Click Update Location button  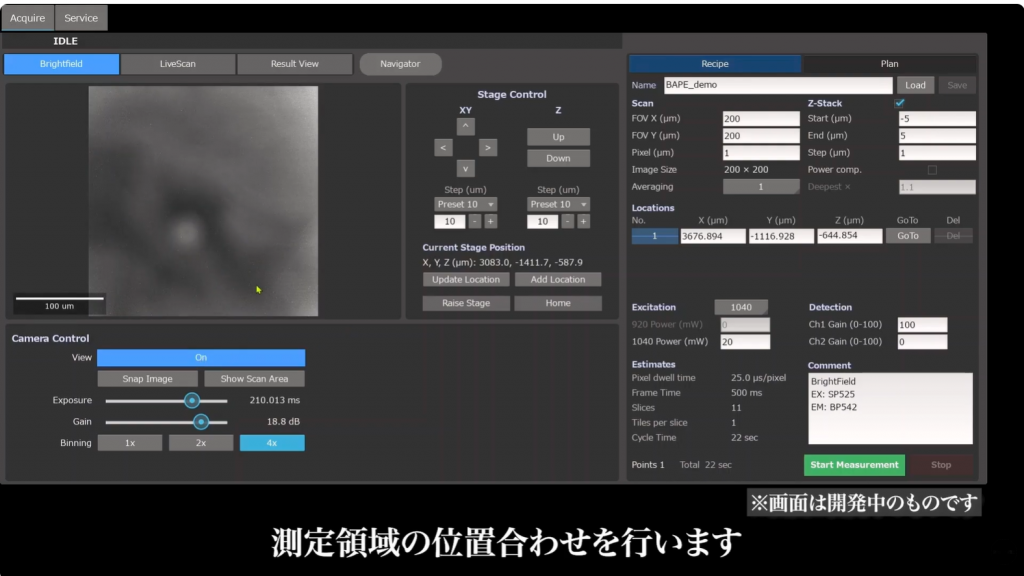click(x=466, y=280)
